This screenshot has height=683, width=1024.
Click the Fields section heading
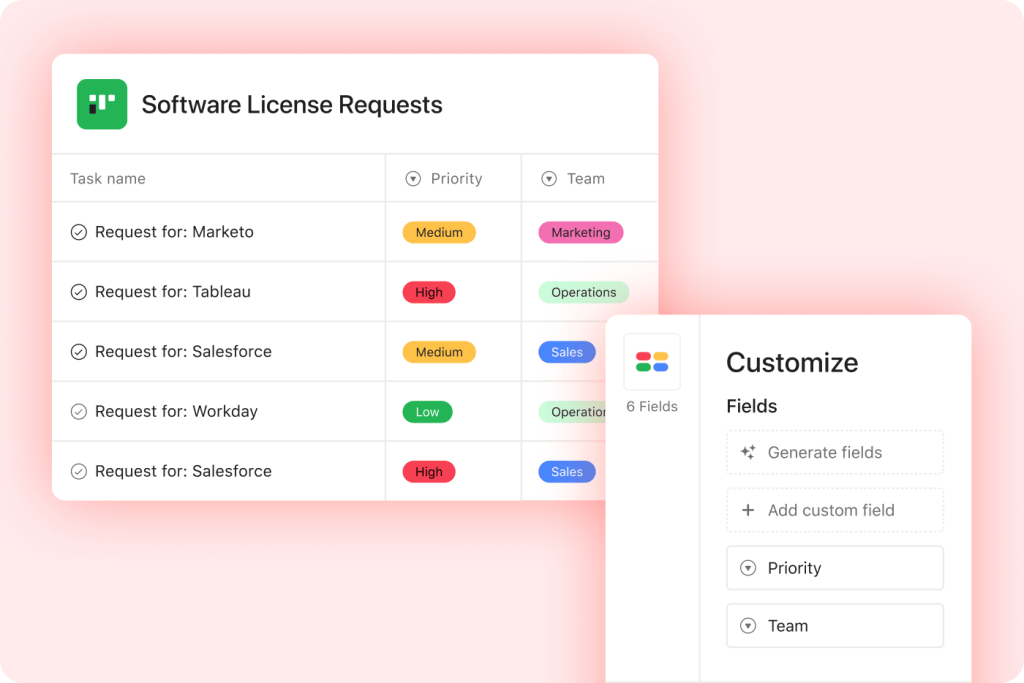pyautogui.click(x=752, y=406)
